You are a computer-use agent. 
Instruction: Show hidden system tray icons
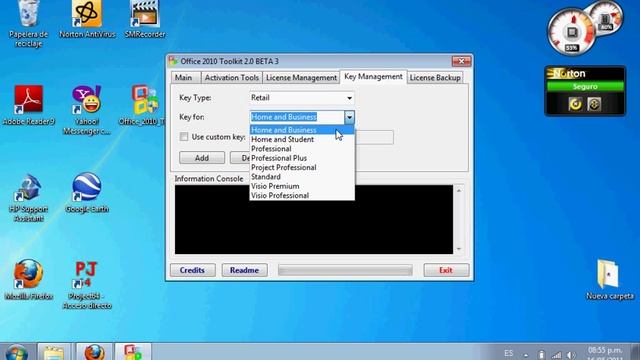click(526, 355)
